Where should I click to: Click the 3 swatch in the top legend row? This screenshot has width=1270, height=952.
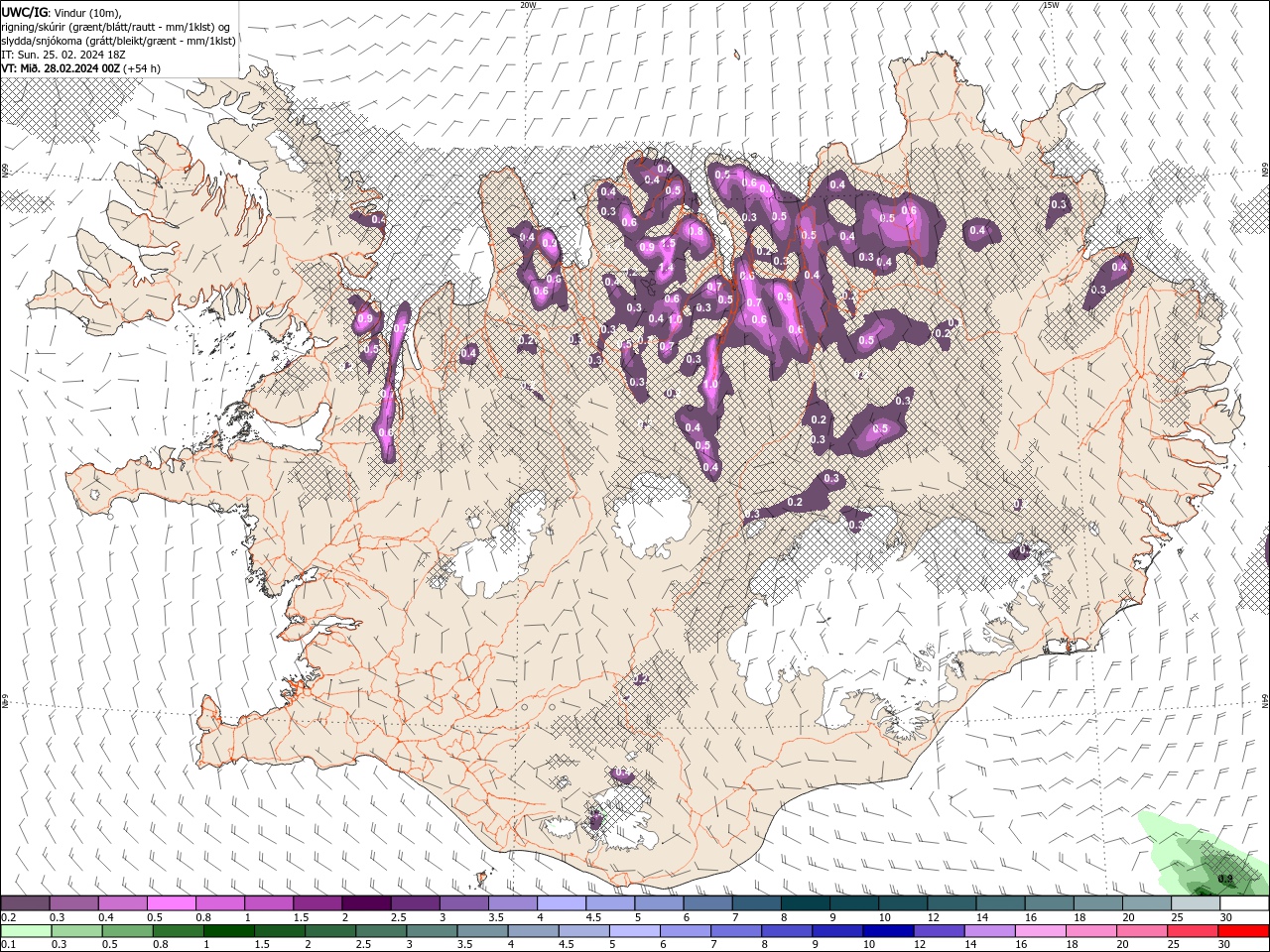[x=463, y=903]
